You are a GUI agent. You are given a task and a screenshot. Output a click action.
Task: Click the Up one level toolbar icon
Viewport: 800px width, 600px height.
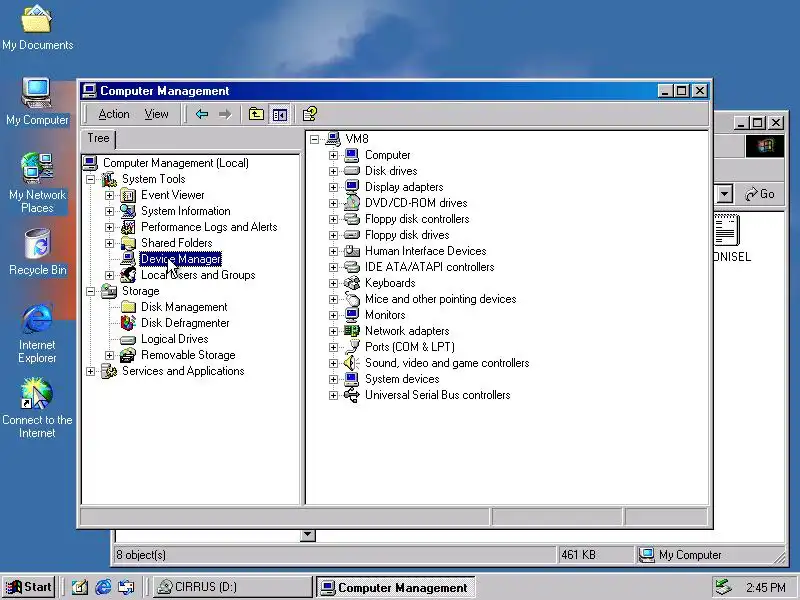(256, 114)
